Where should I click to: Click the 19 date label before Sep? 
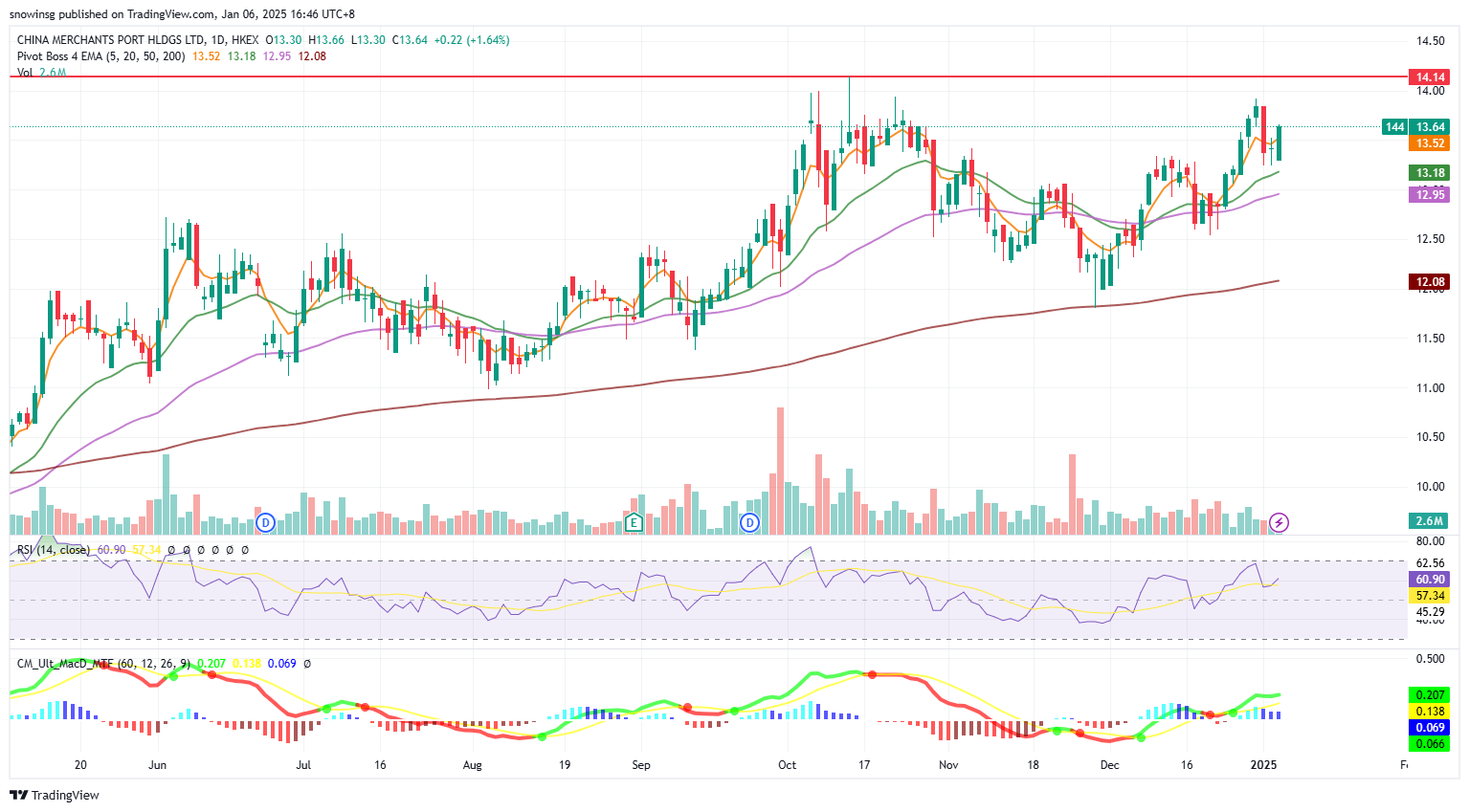click(565, 765)
